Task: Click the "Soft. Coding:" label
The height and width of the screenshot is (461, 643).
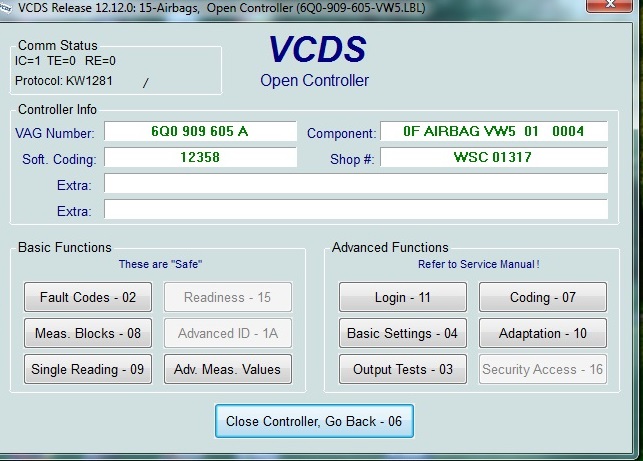Action: tap(59, 159)
